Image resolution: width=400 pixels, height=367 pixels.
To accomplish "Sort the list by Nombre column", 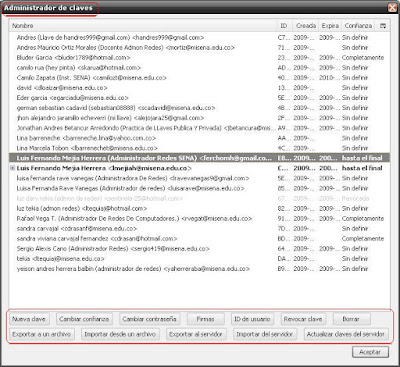I will (x=144, y=26).
